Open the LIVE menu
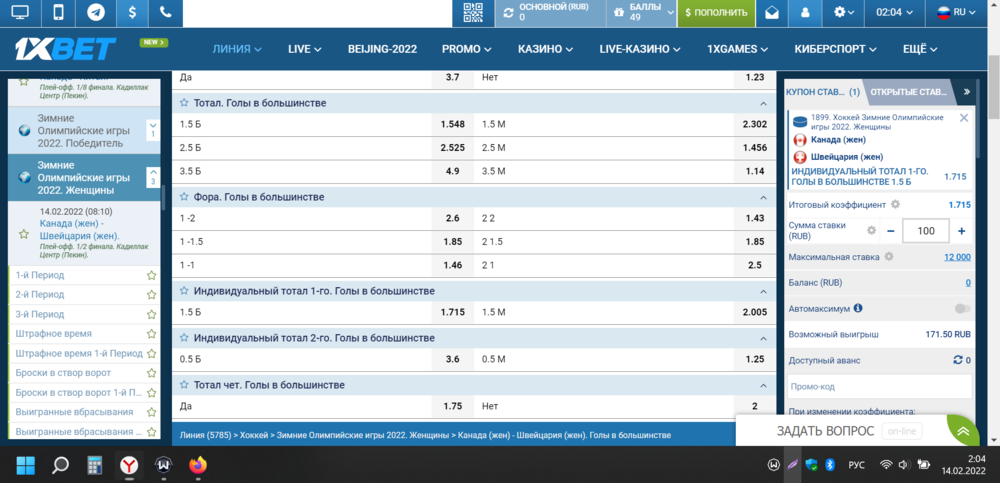Viewport: 1000px width, 483px height. pos(304,49)
